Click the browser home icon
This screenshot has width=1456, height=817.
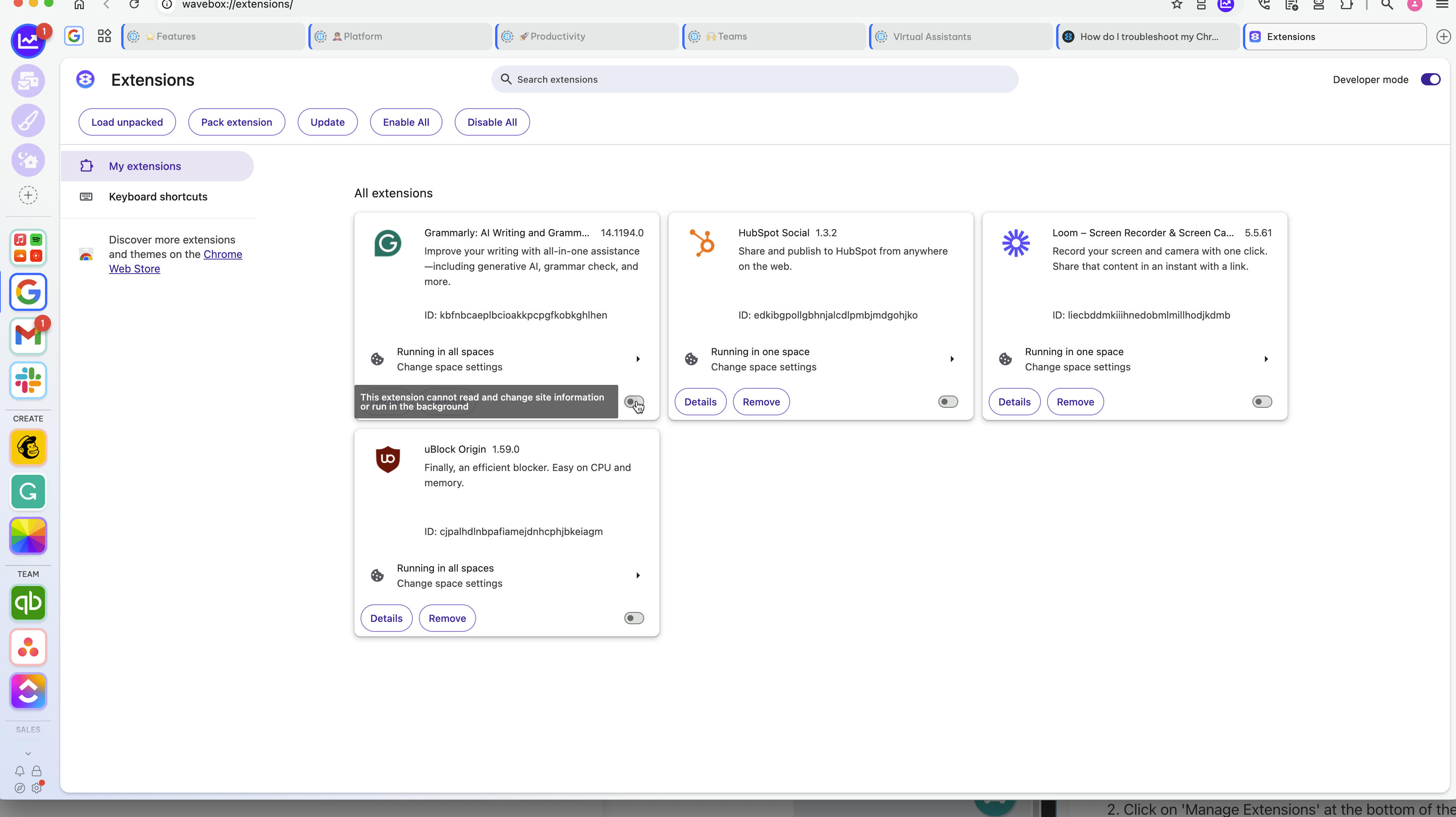coord(79,5)
